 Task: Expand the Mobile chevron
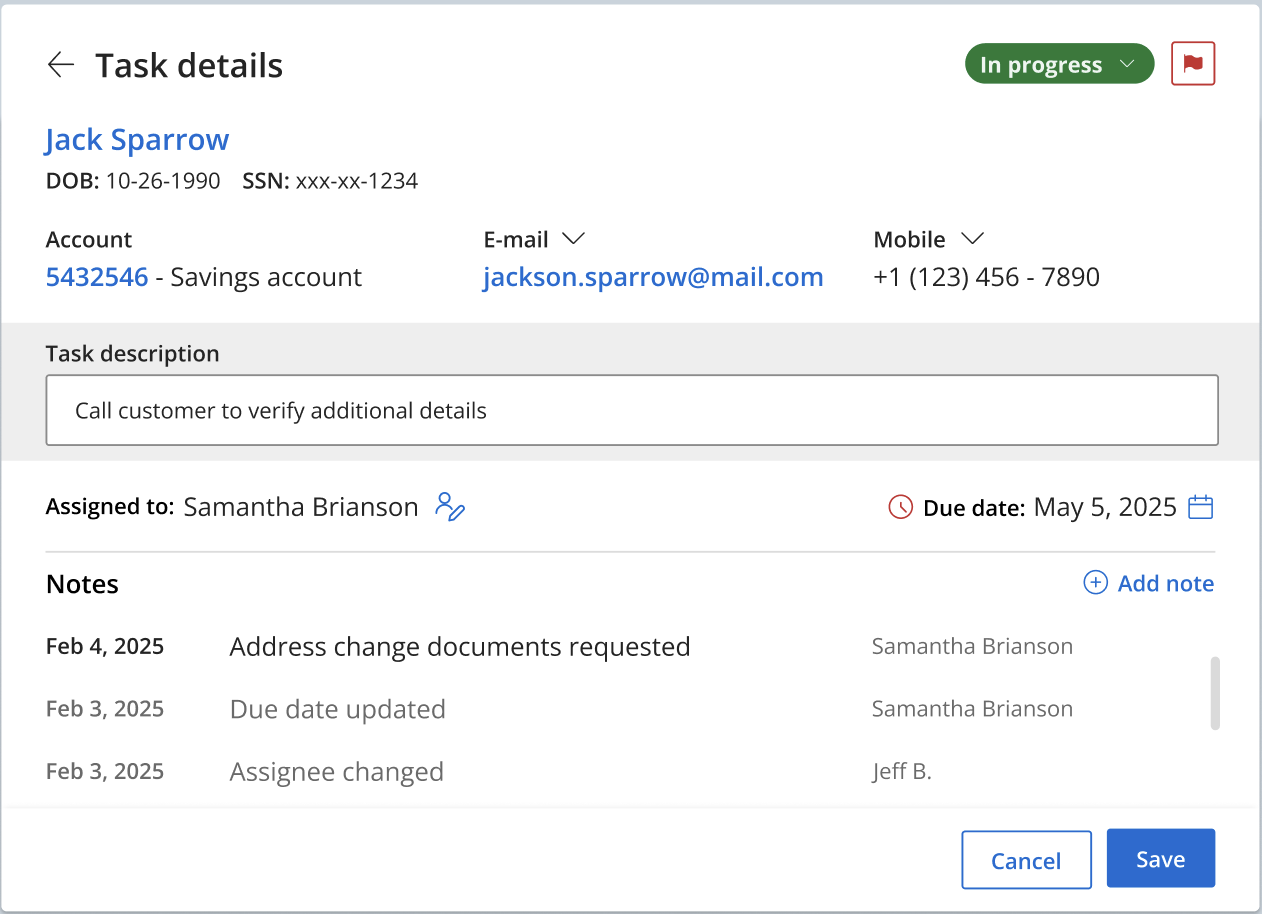pyautogui.click(x=972, y=239)
